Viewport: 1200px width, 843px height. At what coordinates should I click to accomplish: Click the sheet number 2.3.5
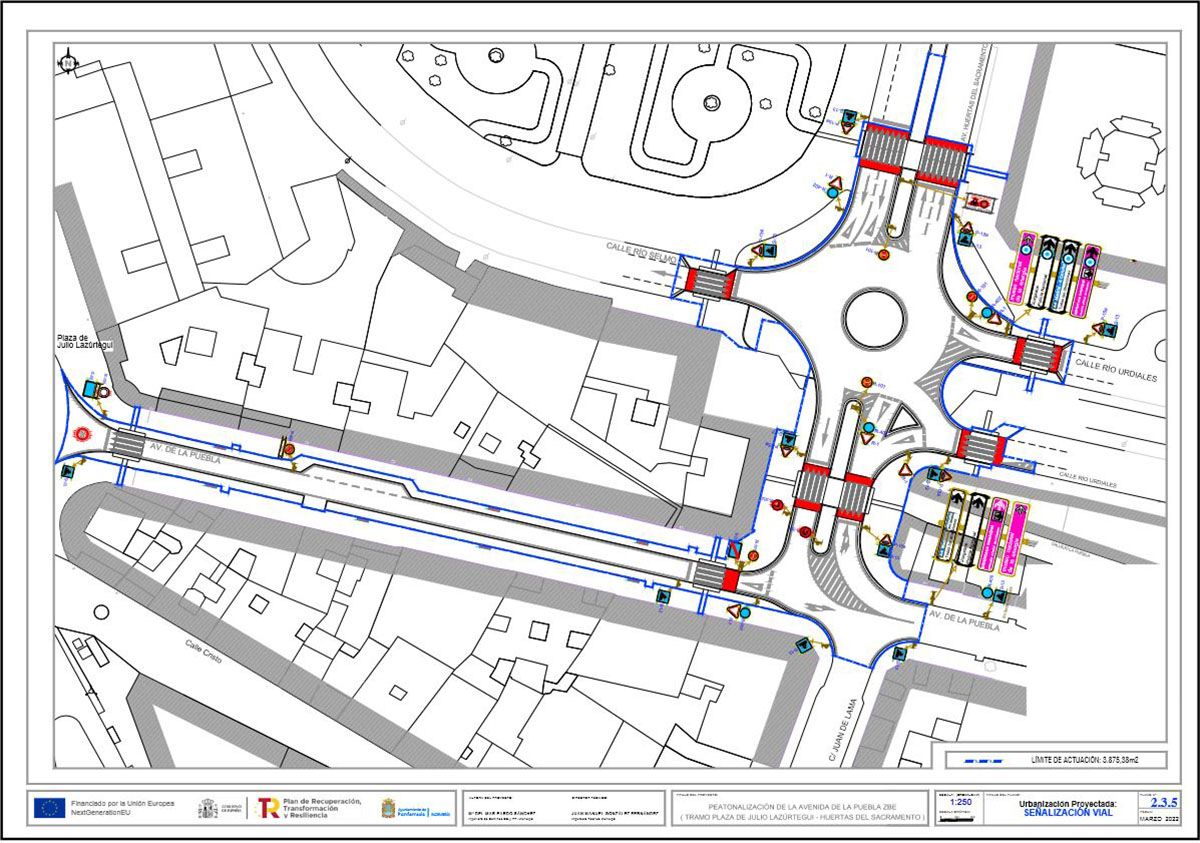1164,802
